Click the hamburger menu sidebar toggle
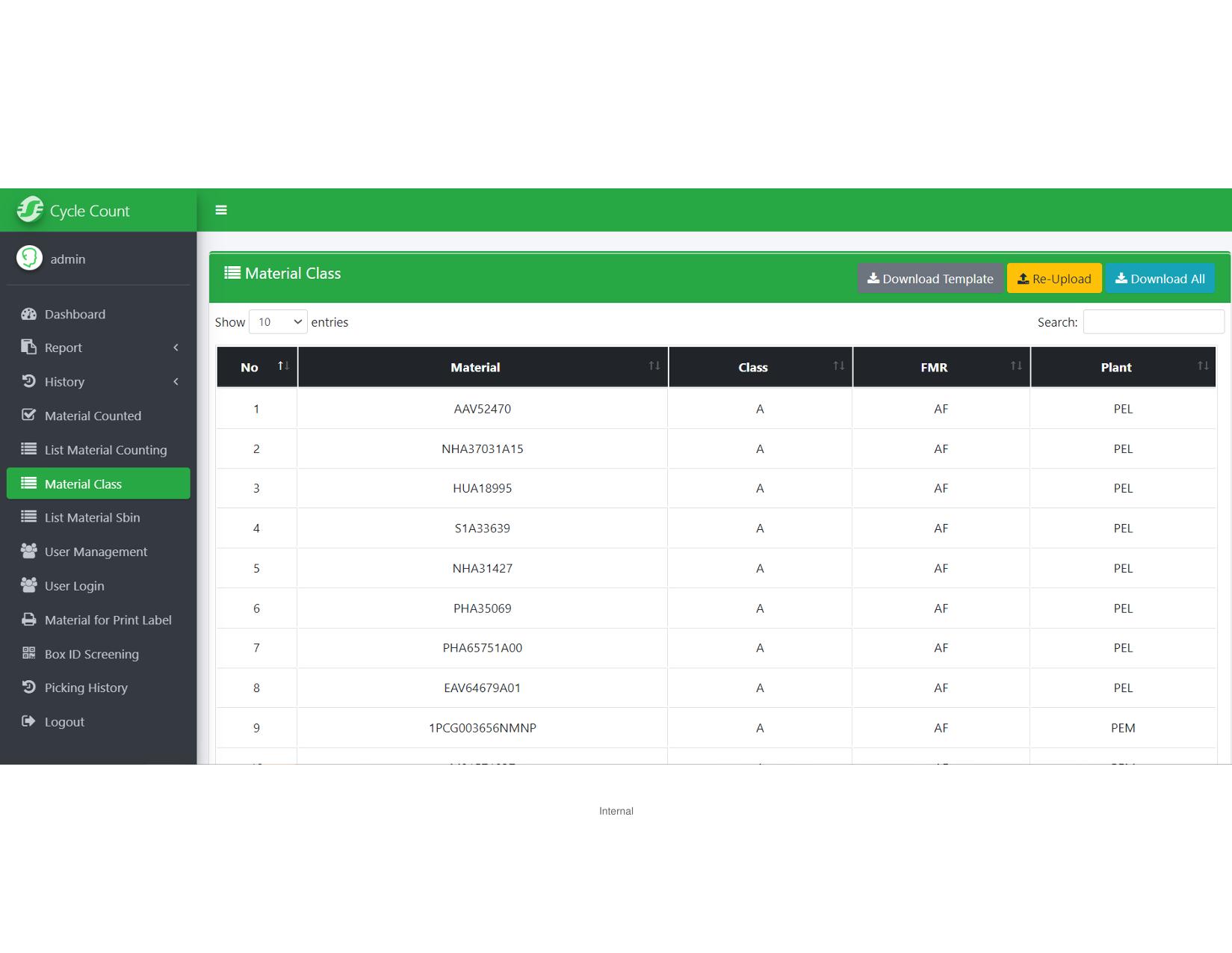Viewport: 1232px width, 953px height. pos(221,210)
